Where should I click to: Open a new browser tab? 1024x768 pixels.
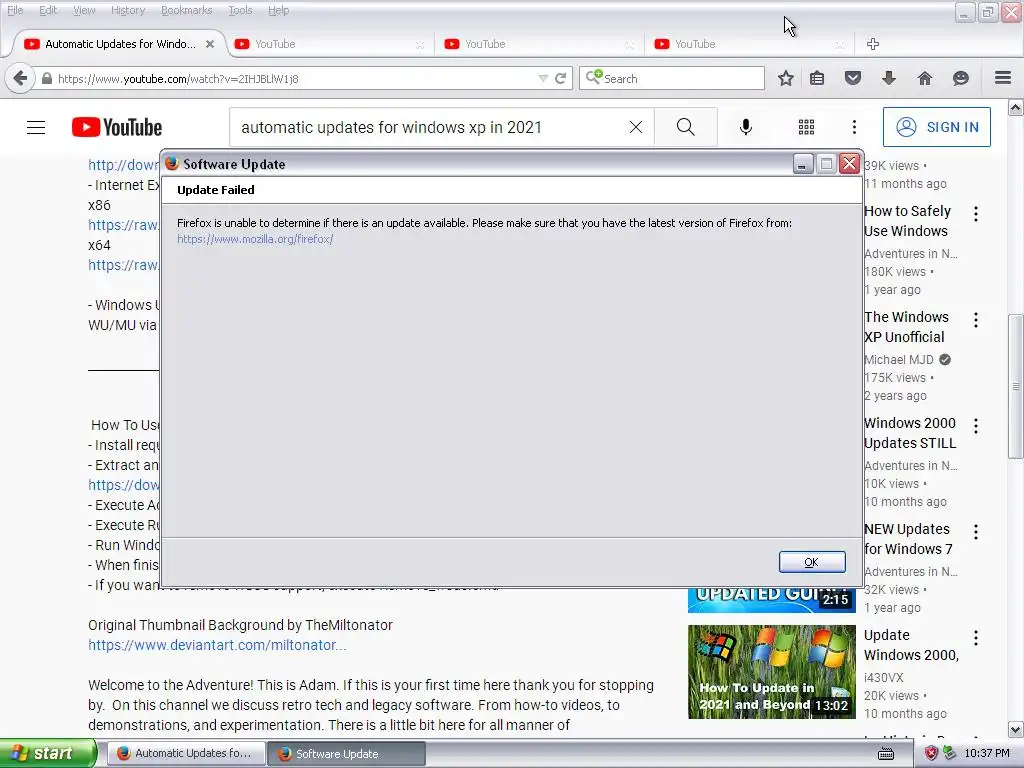tap(872, 44)
